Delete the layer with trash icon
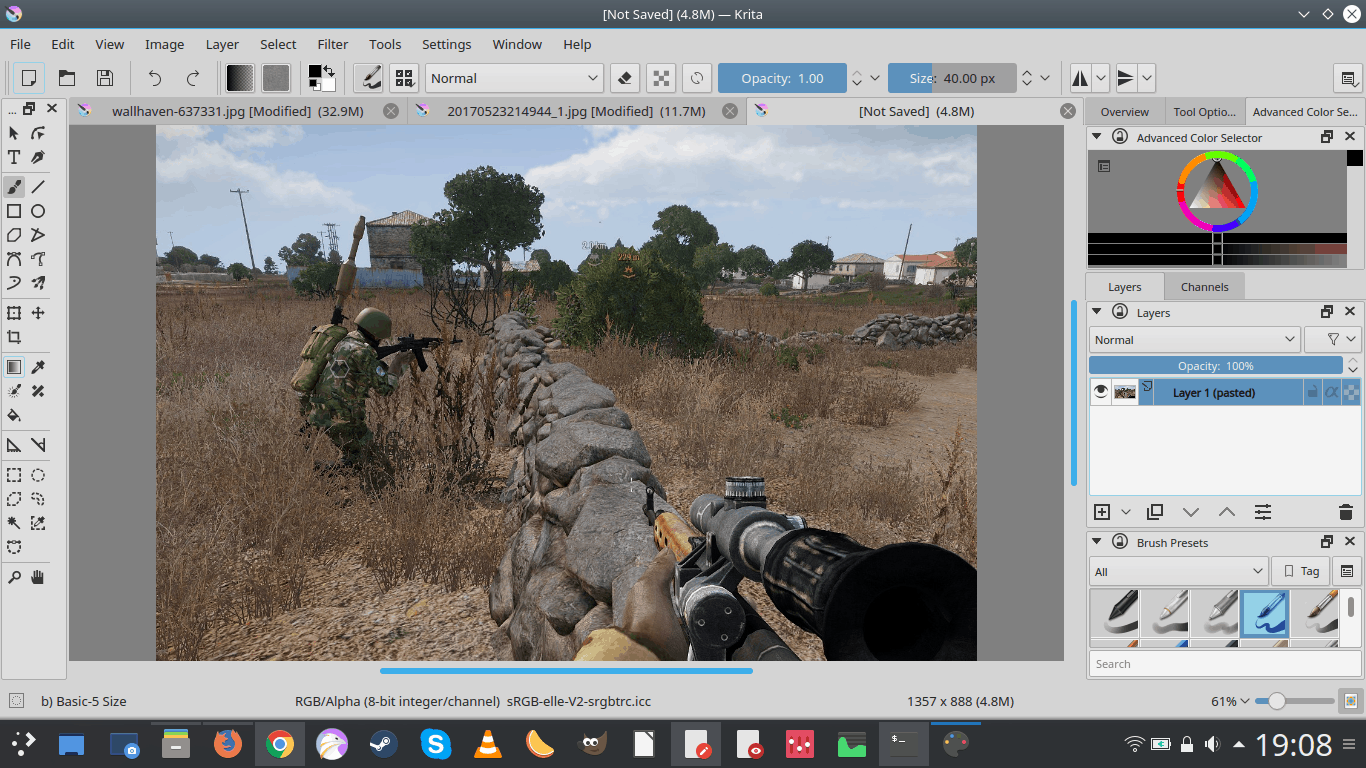The height and width of the screenshot is (768, 1366). point(1345,512)
